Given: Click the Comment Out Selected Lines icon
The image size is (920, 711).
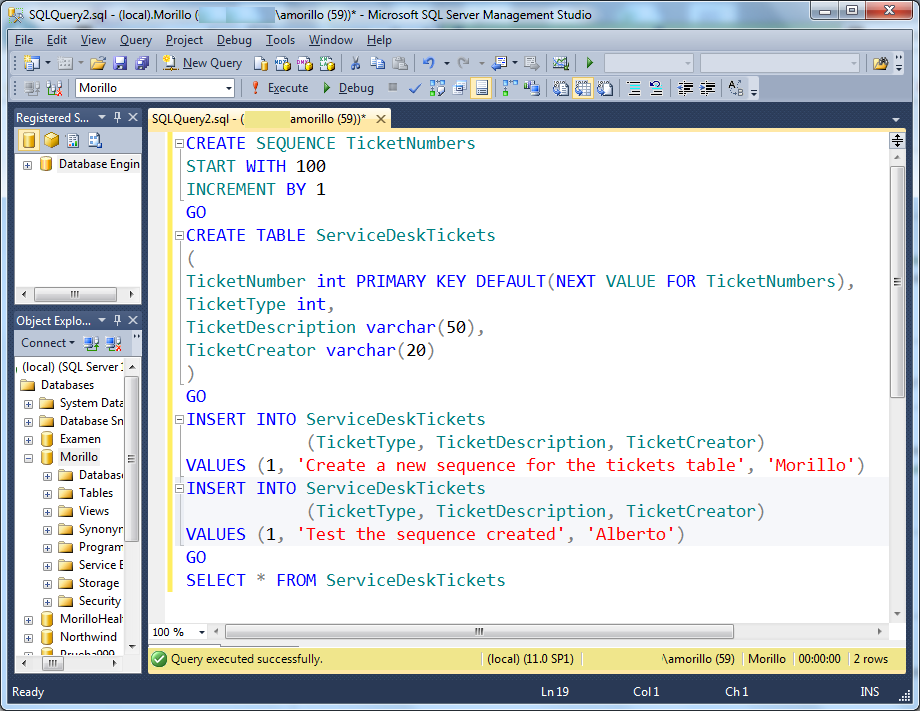Looking at the screenshot, I should [634, 89].
